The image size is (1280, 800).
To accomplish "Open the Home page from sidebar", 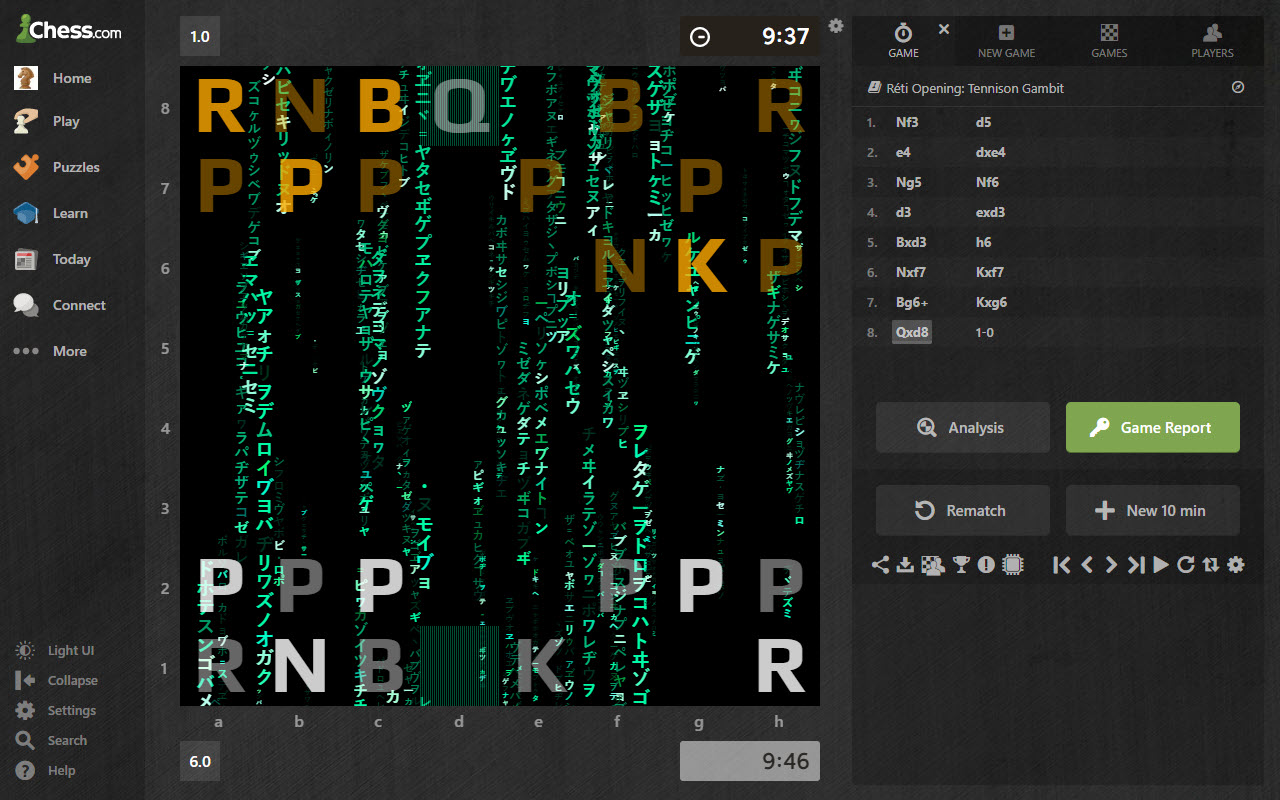I will [72, 78].
